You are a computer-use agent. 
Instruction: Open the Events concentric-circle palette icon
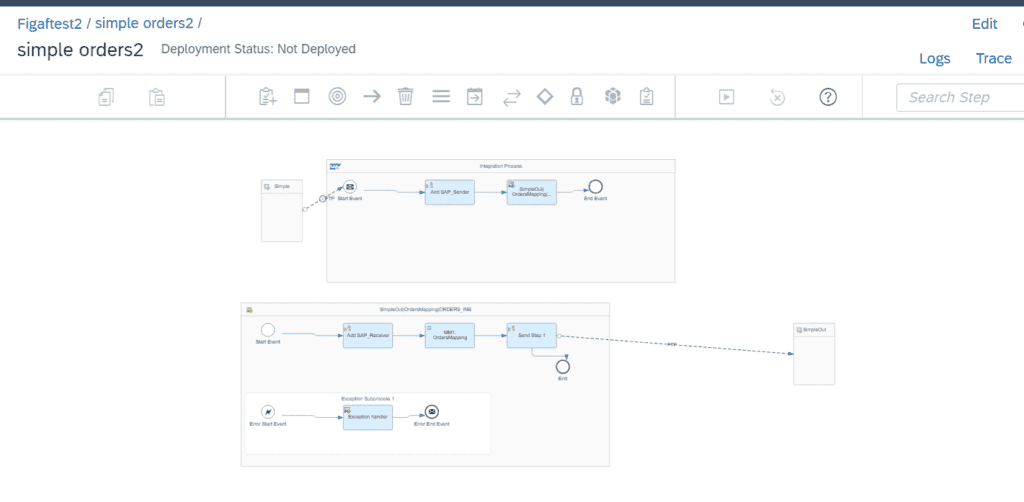coord(337,97)
